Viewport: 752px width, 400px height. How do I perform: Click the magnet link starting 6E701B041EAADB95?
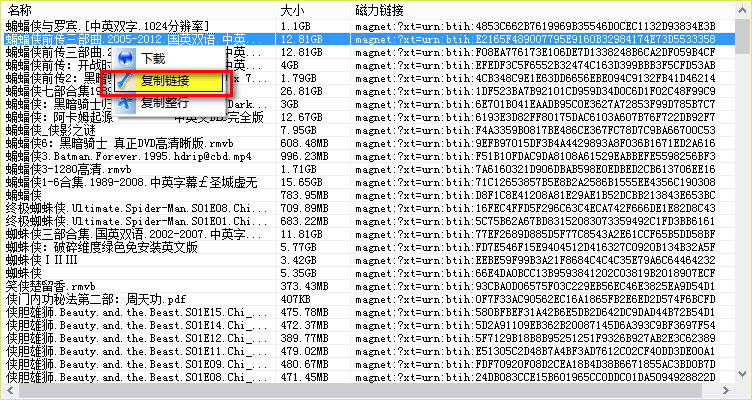pyautogui.click(x=536, y=104)
